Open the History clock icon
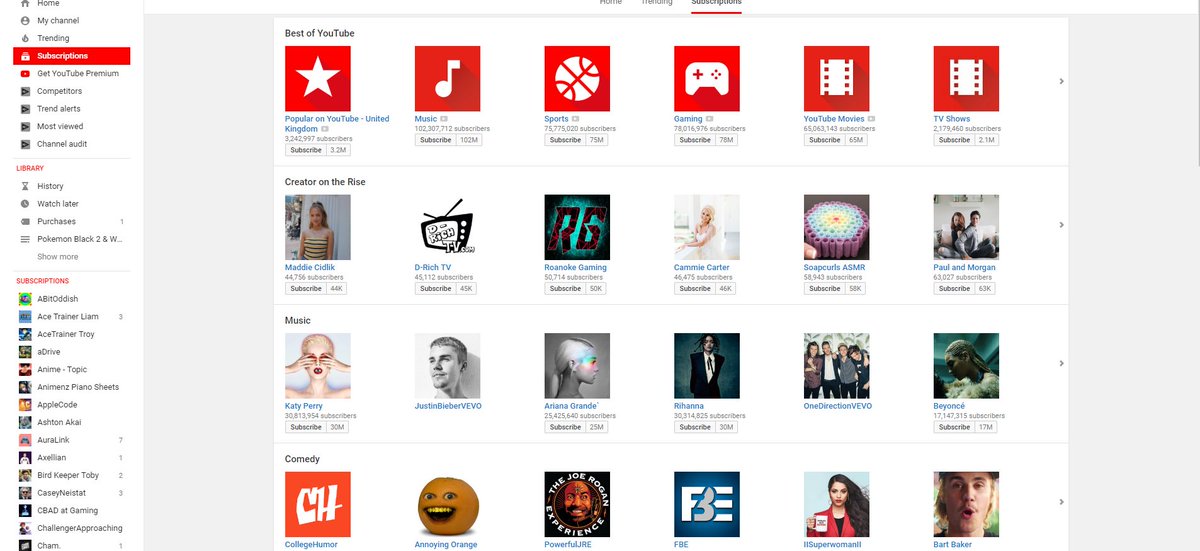Image resolution: width=1200 pixels, height=551 pixels. point(26,186)
